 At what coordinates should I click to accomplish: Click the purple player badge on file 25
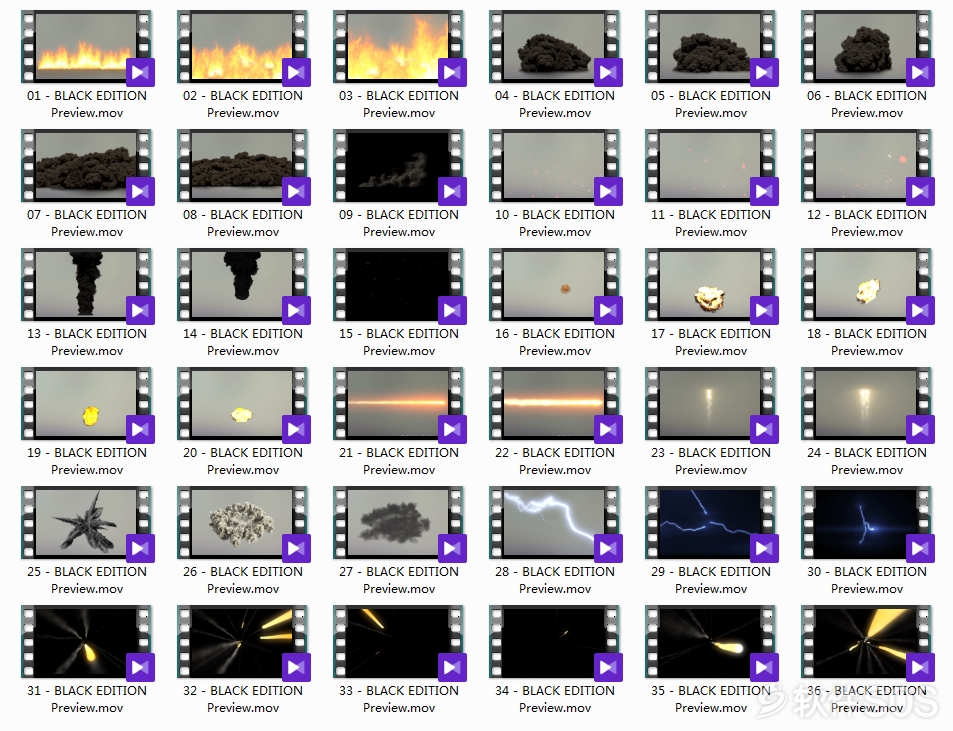pos(140,549)
